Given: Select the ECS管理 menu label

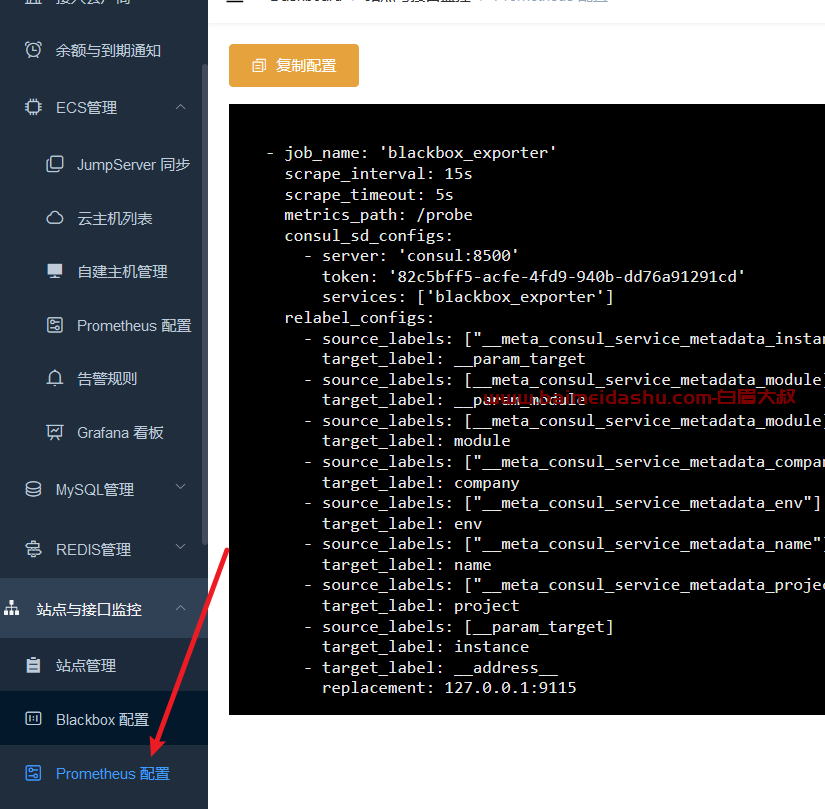Looking at the screenshot, I should [x=86, y=108].
